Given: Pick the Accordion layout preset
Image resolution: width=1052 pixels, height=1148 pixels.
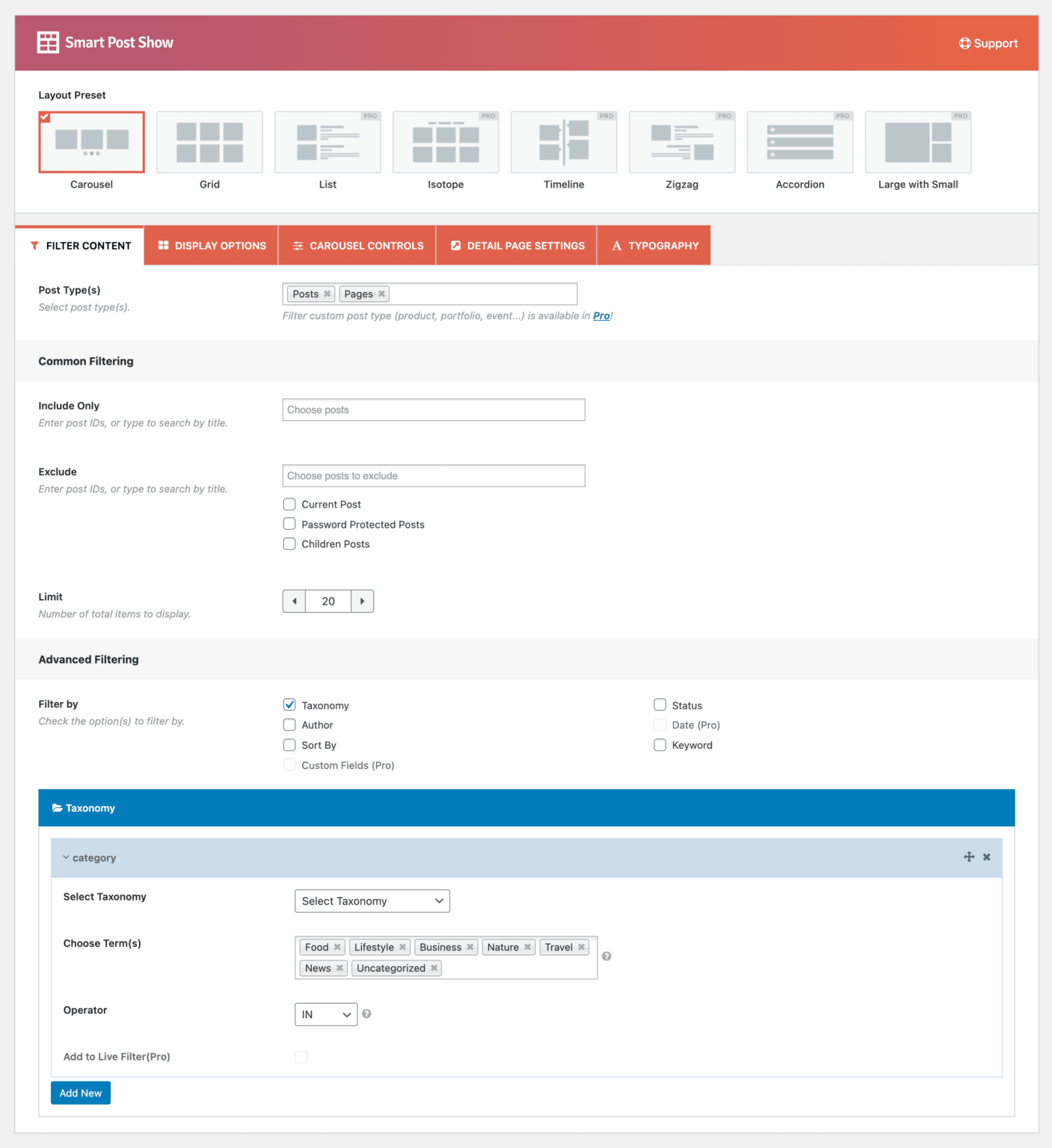Looking at the screenshot, I should click(x=799, y=142).
